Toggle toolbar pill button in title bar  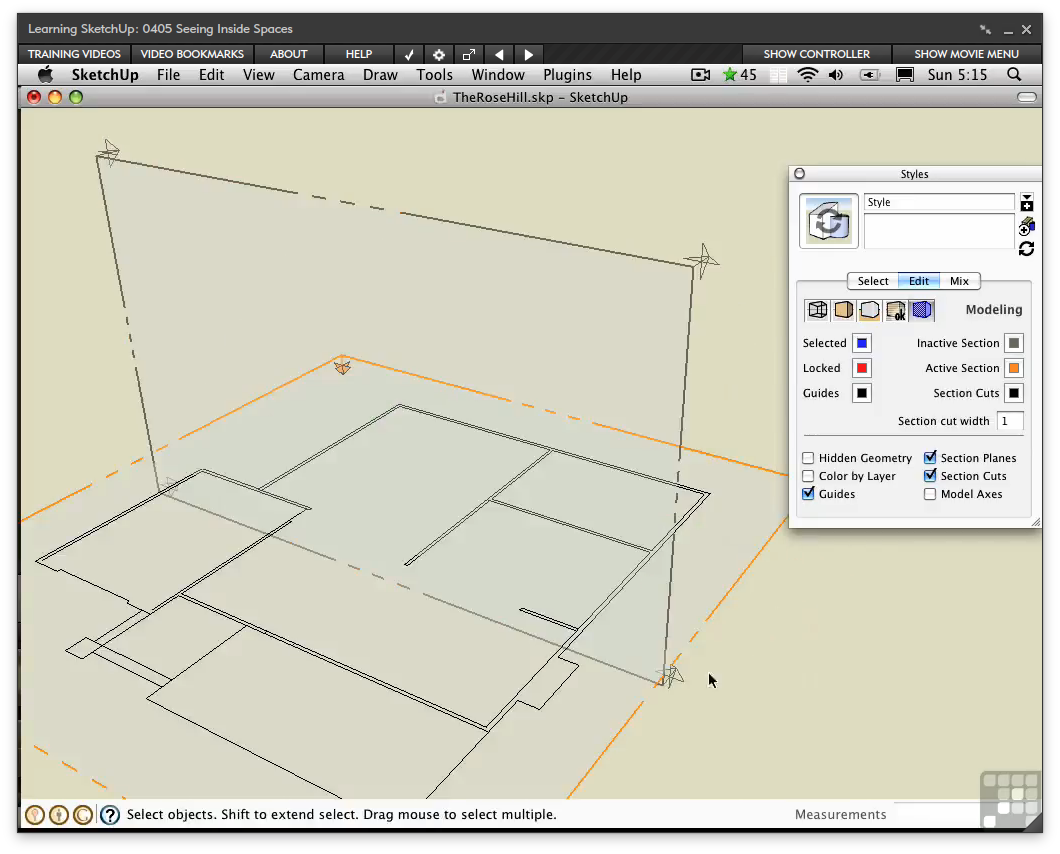click(x=1026, y=97)
